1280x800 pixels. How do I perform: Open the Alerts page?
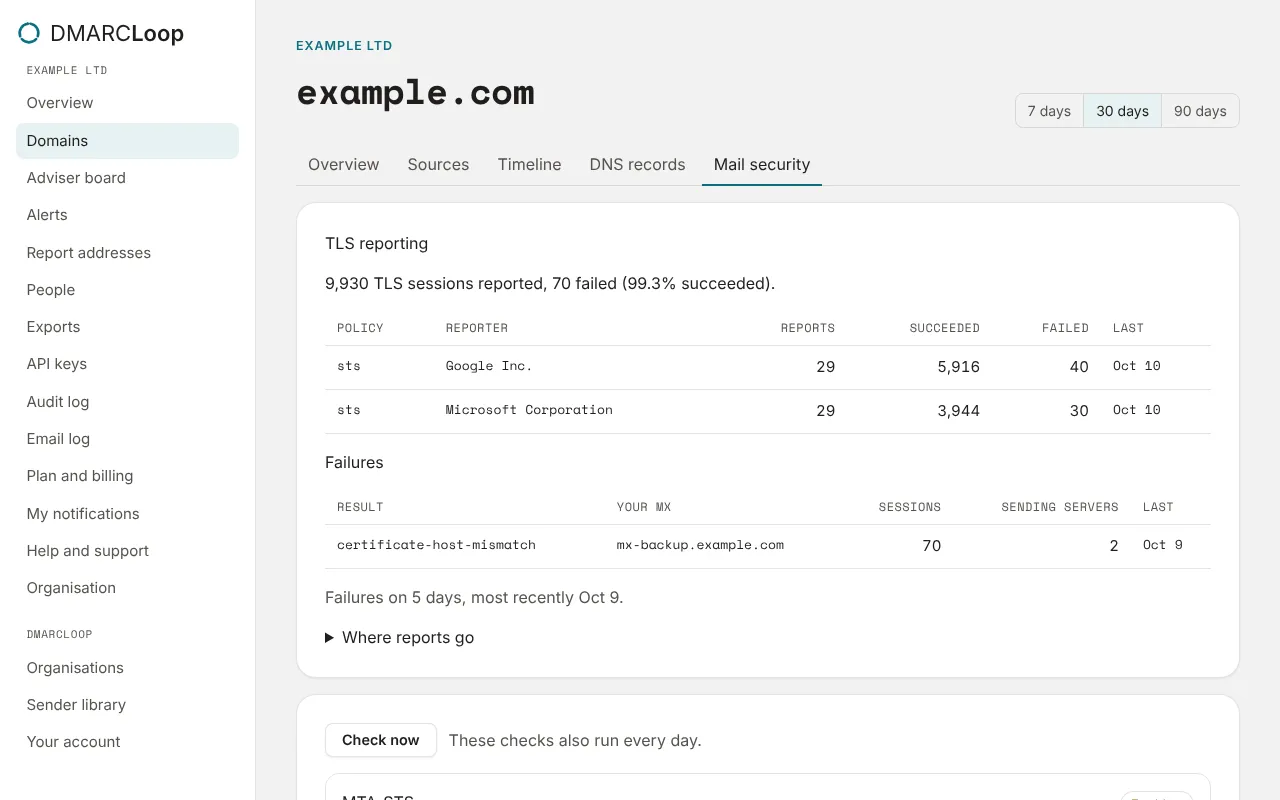127,215
